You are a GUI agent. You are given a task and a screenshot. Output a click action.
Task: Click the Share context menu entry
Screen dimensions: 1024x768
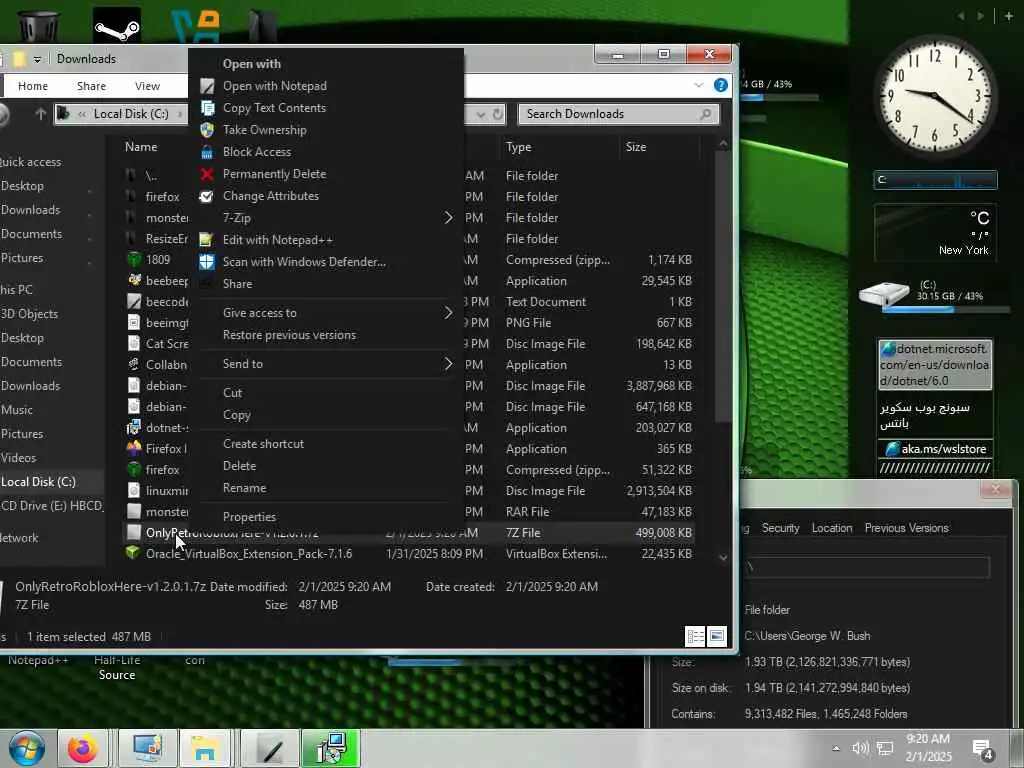point(237,283)
